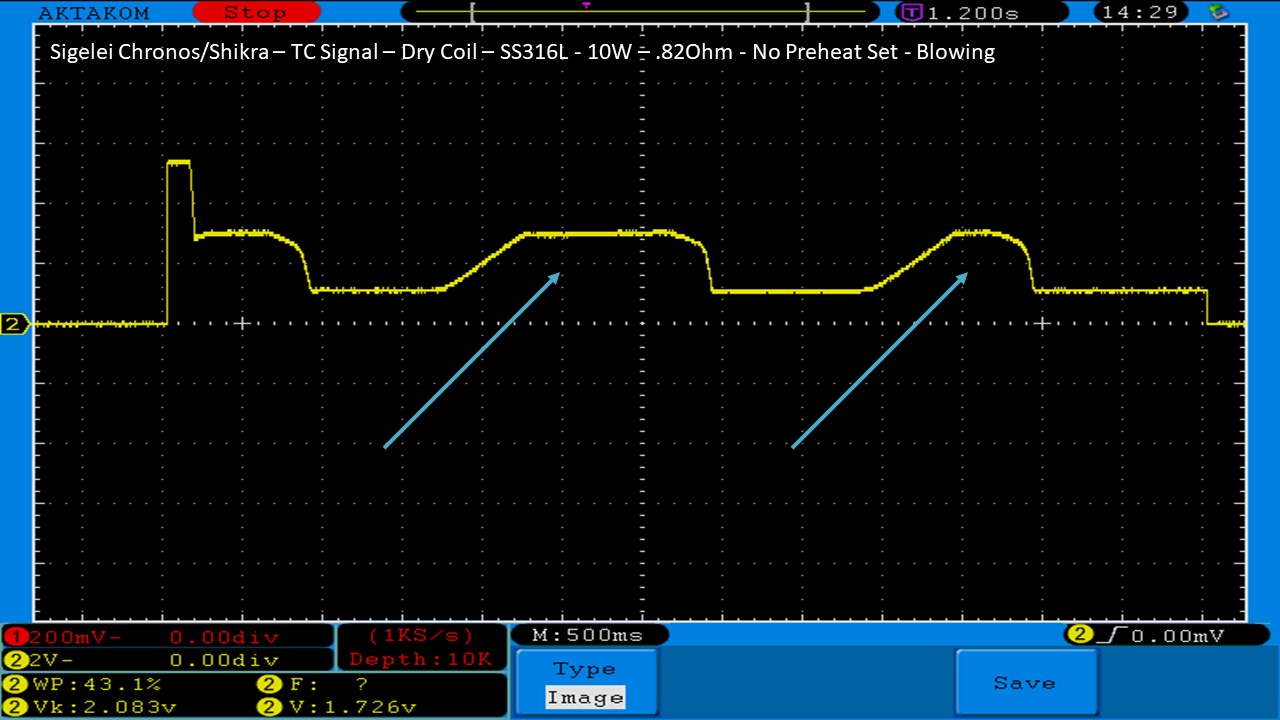Click the purple T icon beside 1.200s
The width and height of the screenshot is (1280, 720).
pos(912,13)
